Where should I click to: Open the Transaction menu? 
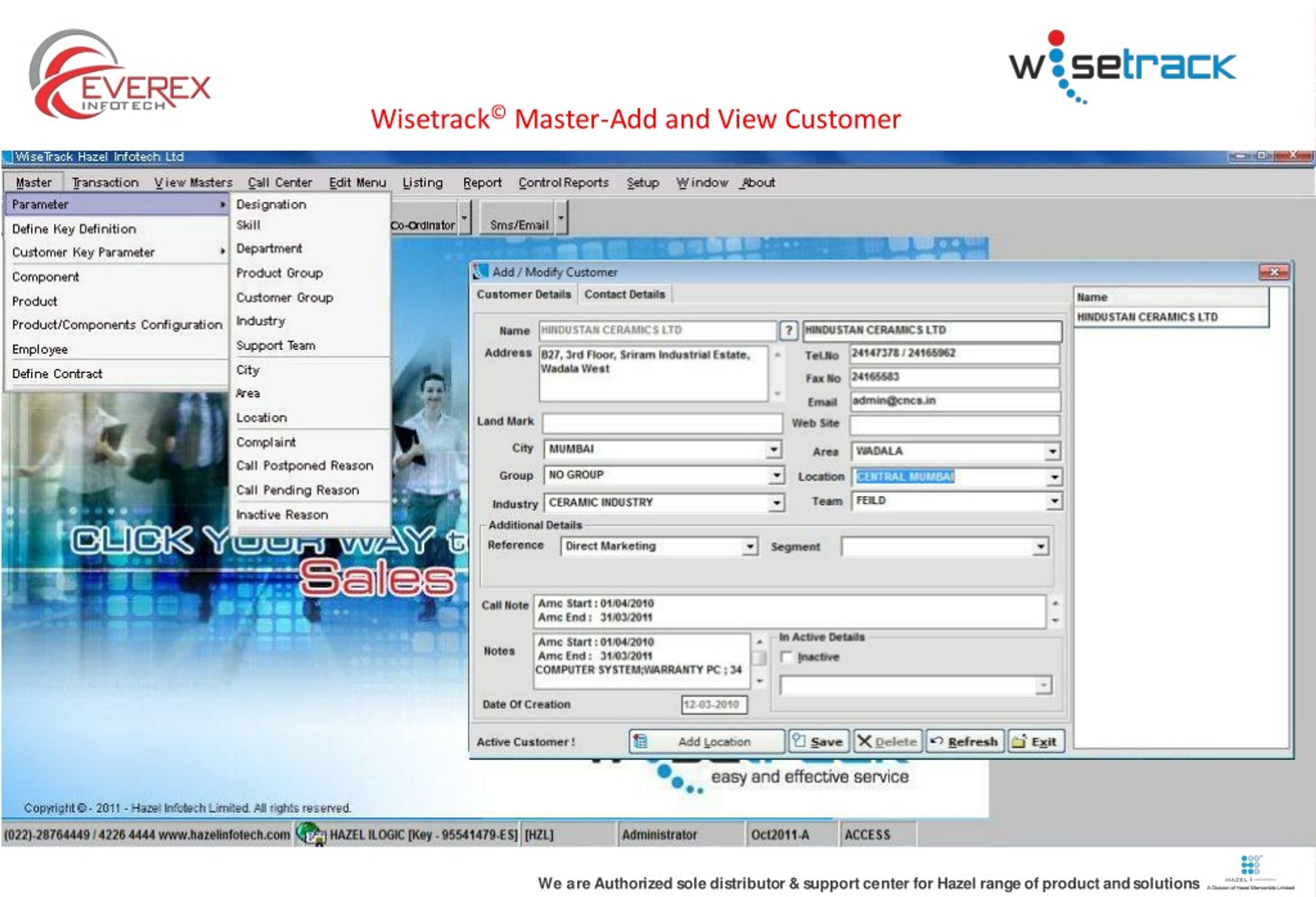(x=105, y=182)
